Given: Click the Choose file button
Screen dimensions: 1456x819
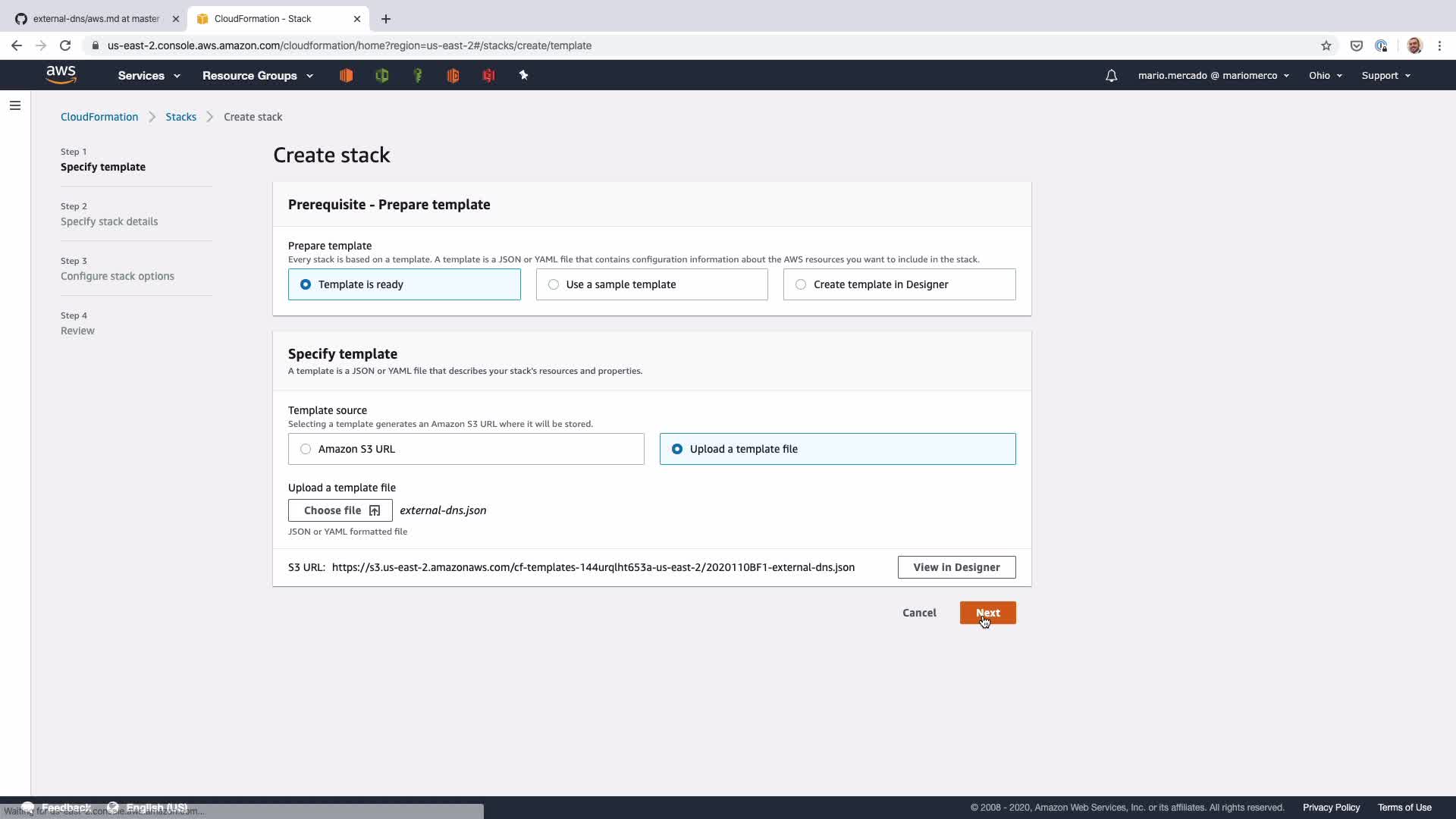Looking at the screenshot, I should click(340, 510).
